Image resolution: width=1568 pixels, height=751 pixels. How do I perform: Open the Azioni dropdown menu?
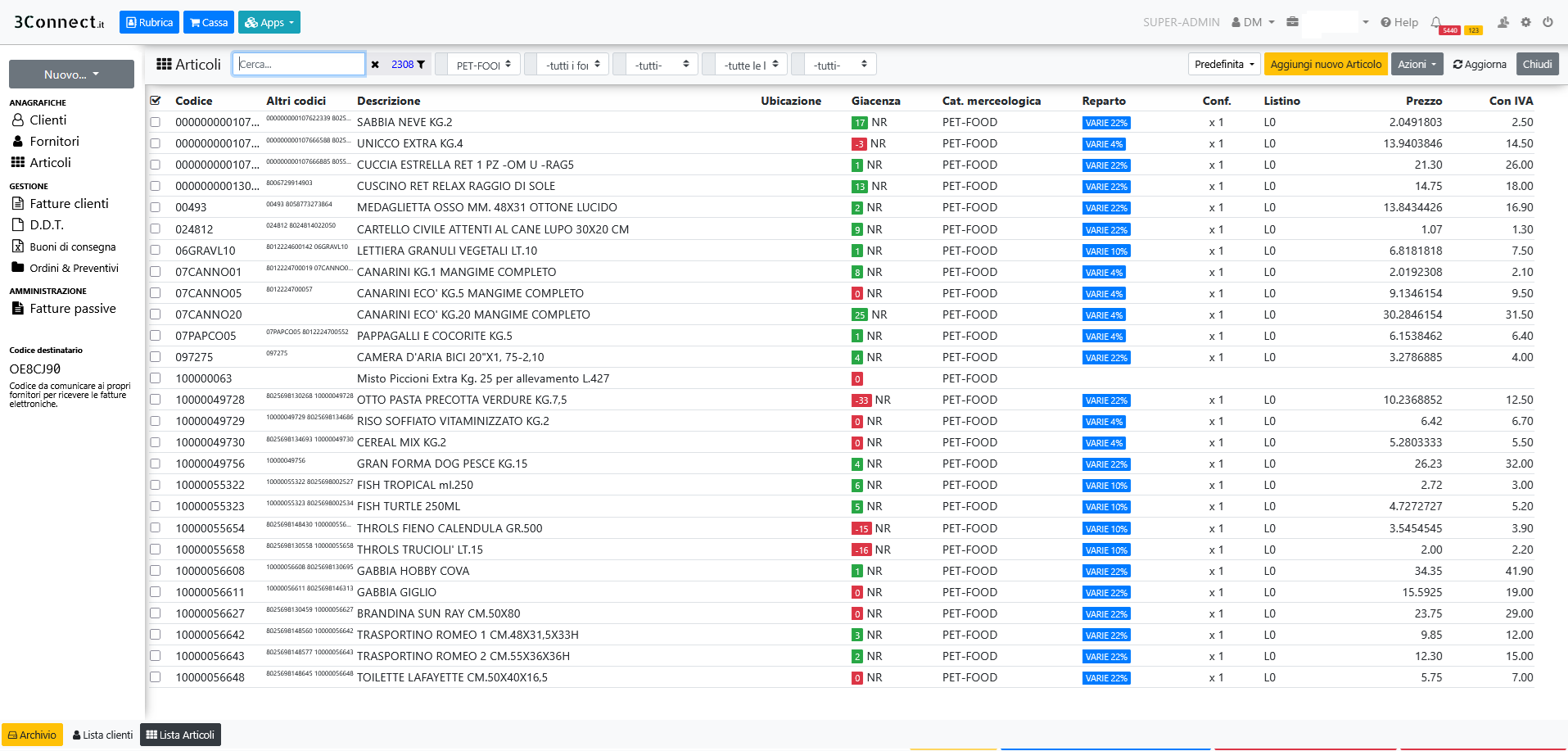tap(1417, 65)
